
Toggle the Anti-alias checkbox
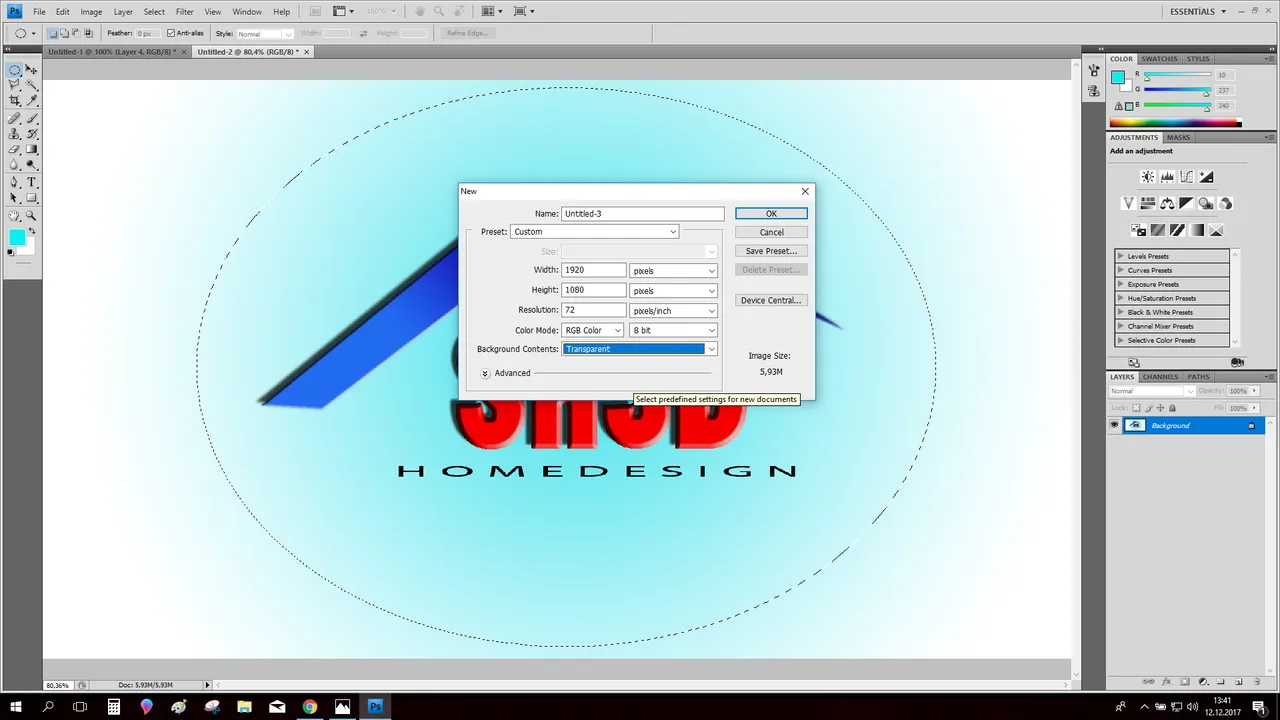171,33
